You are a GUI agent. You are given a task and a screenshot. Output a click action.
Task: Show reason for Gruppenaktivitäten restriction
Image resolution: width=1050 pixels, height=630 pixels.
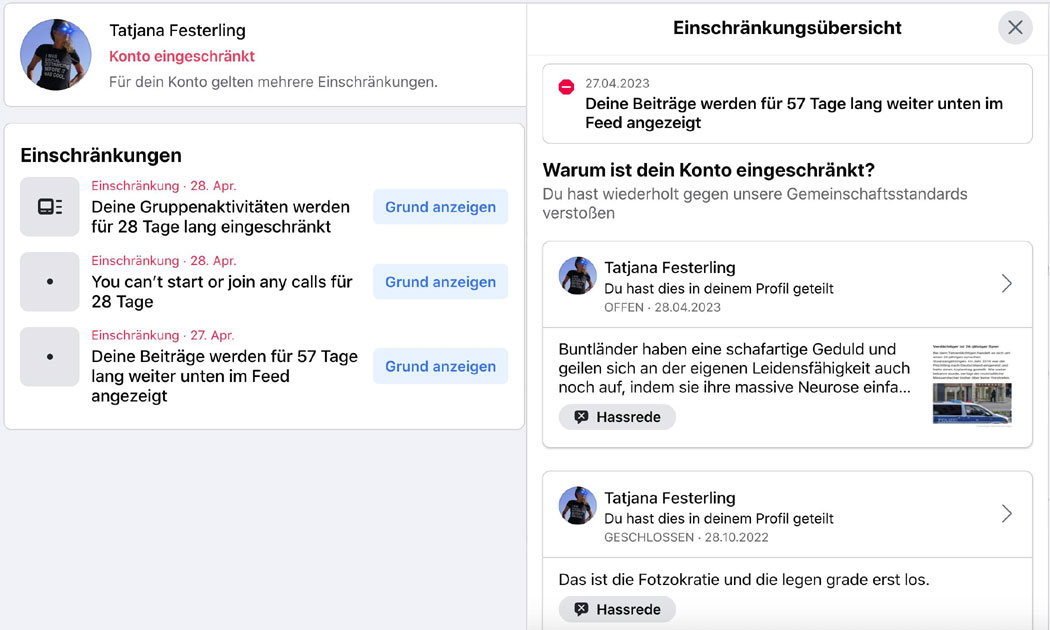click(440, 207)
